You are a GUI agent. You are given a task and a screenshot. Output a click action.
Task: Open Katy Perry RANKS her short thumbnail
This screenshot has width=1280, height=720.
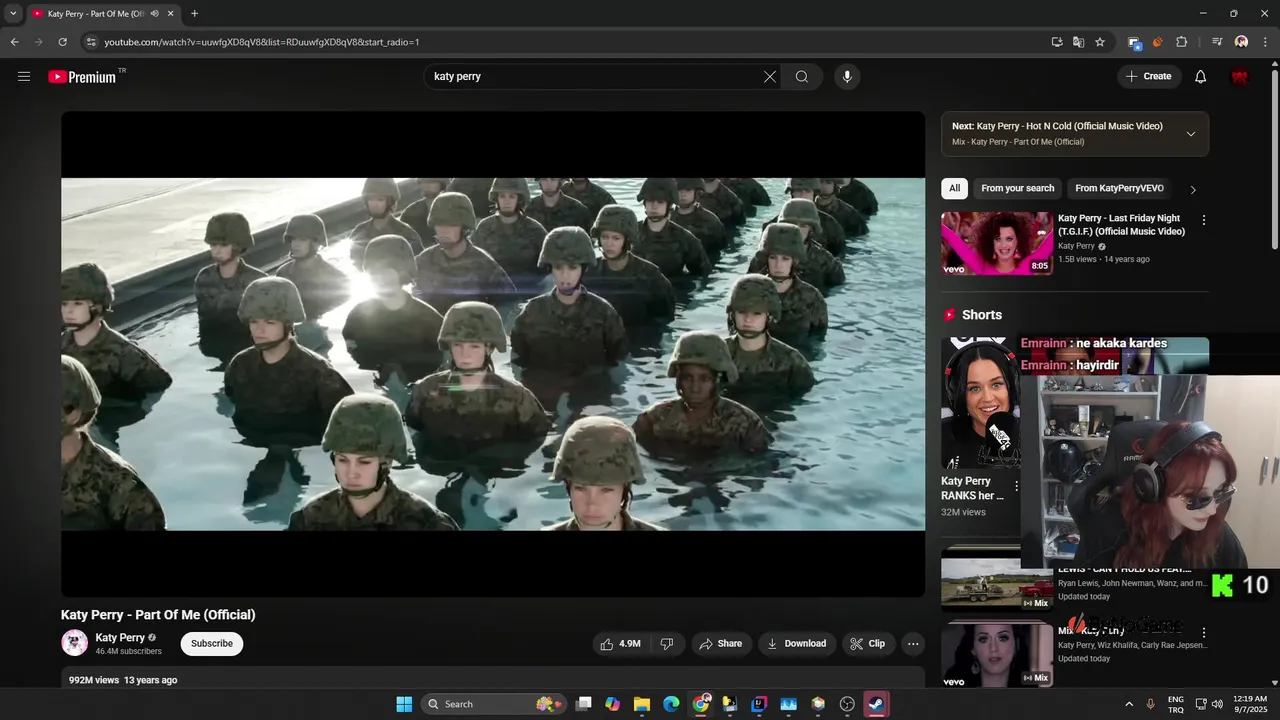(x=980, y=404)
